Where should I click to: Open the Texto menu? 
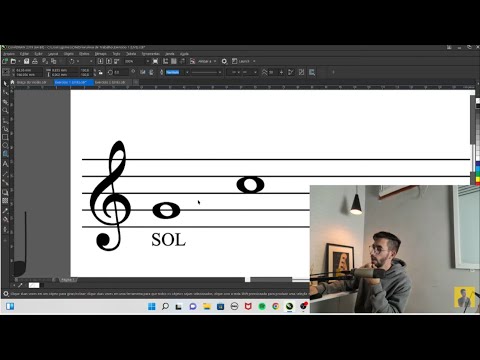(116, 54)
